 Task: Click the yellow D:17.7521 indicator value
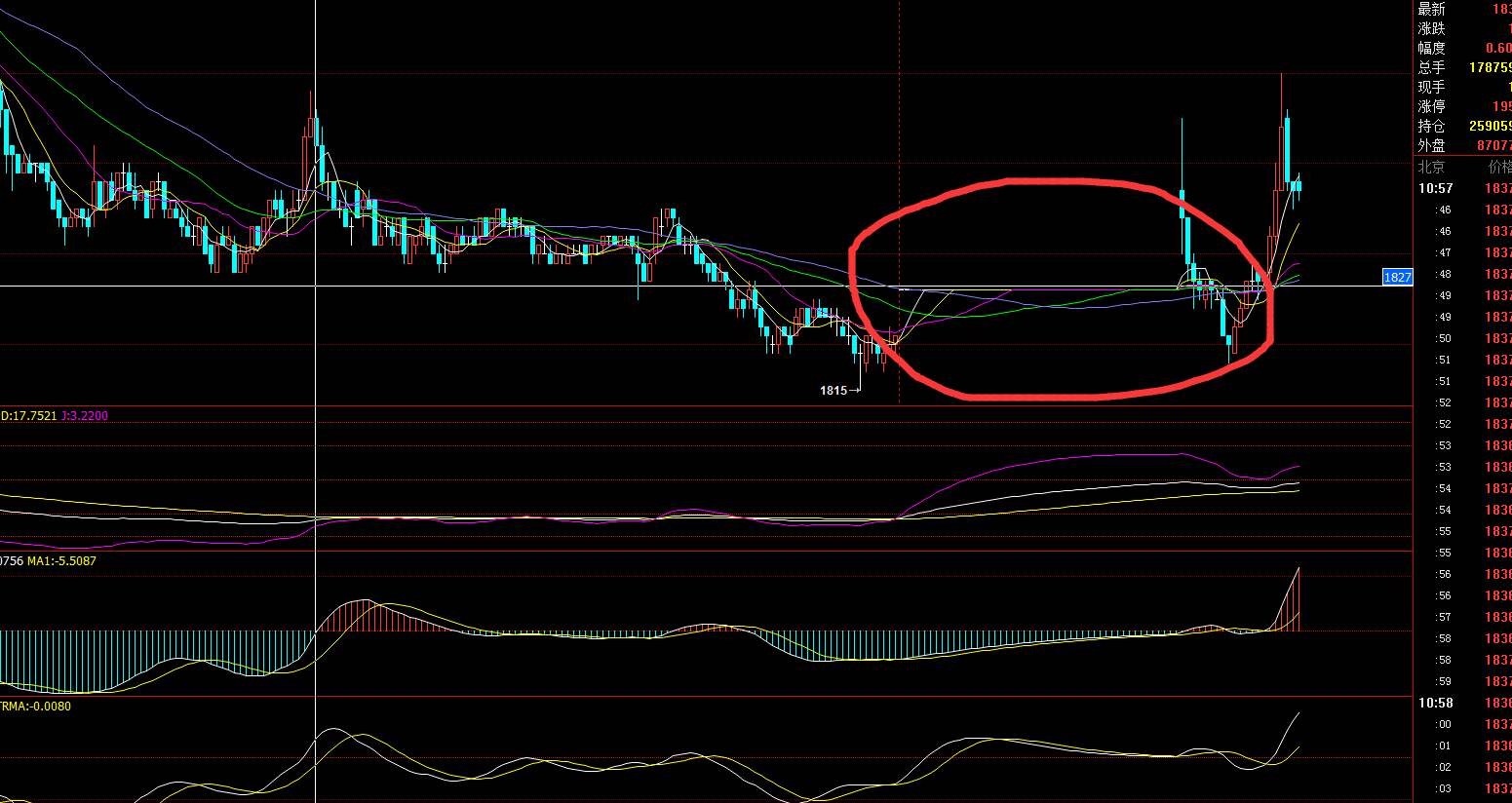coord(28,416)
